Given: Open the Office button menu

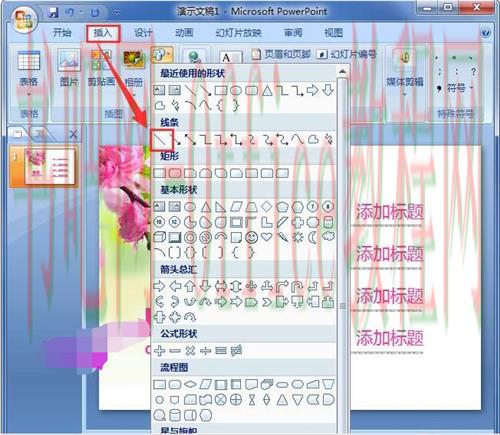Looking at the screenshot, I should click(23, 19).
